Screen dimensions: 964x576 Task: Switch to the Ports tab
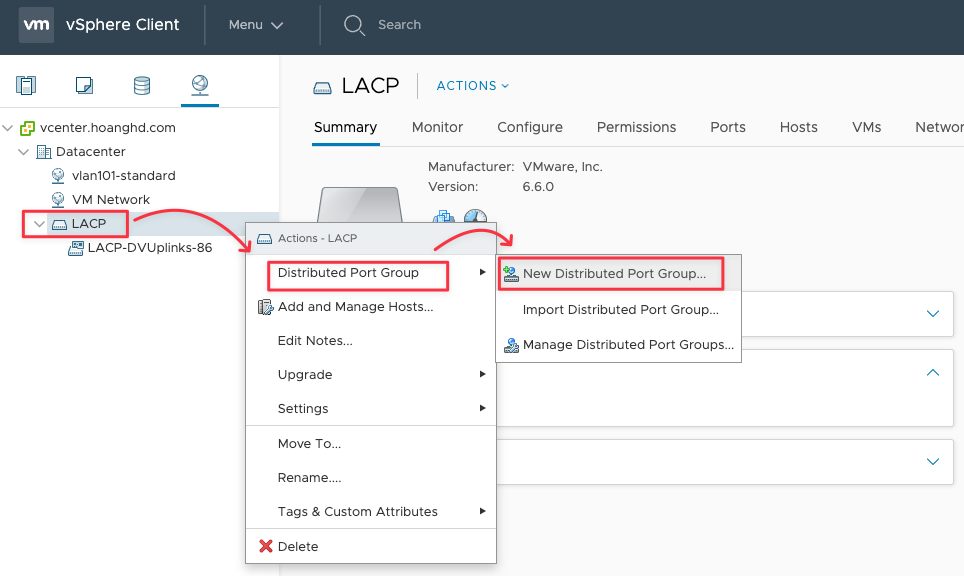(728, 127)
